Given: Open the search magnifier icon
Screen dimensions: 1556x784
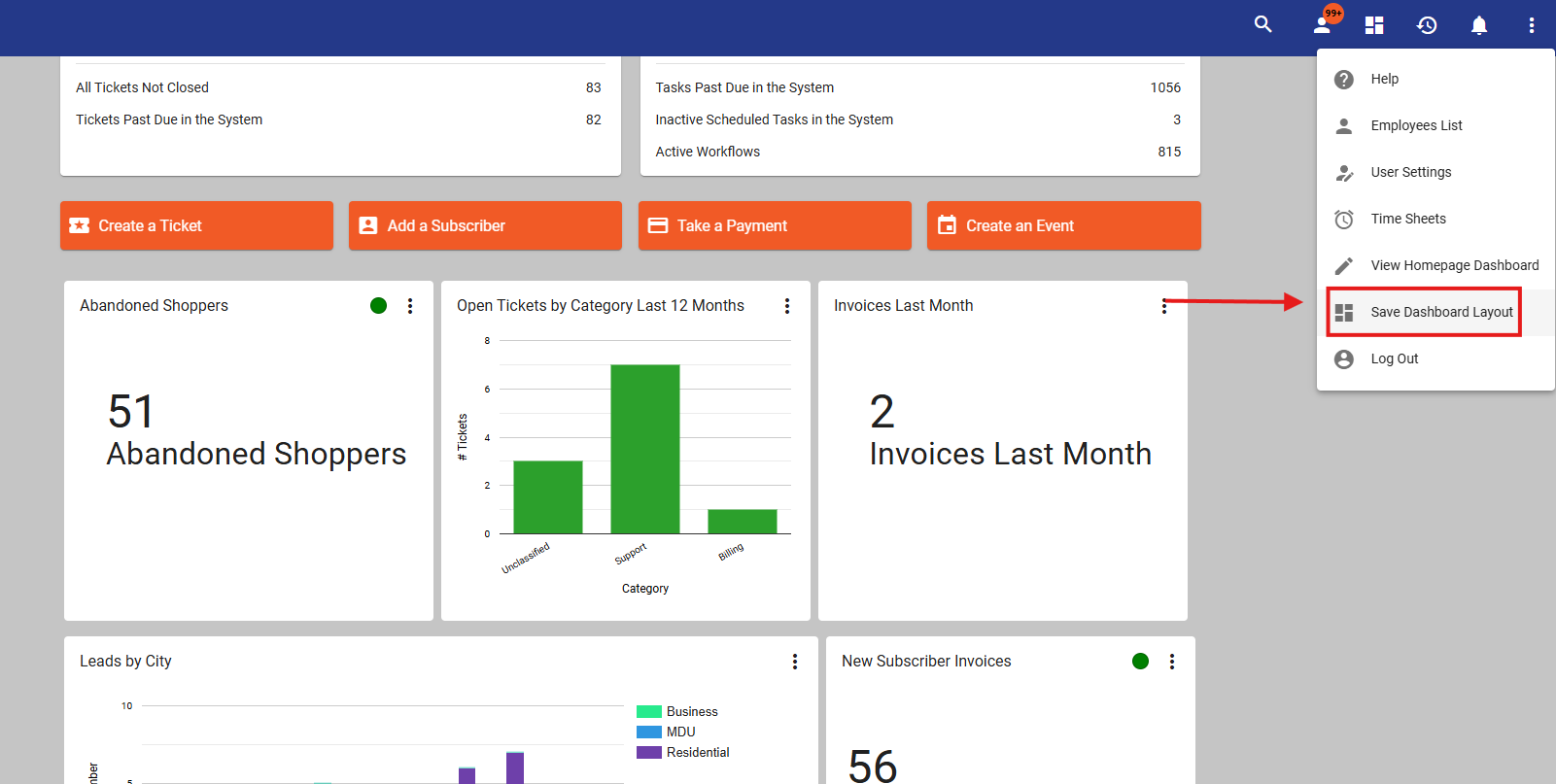Looking at the screenshot, I should tap(1262, 24).
